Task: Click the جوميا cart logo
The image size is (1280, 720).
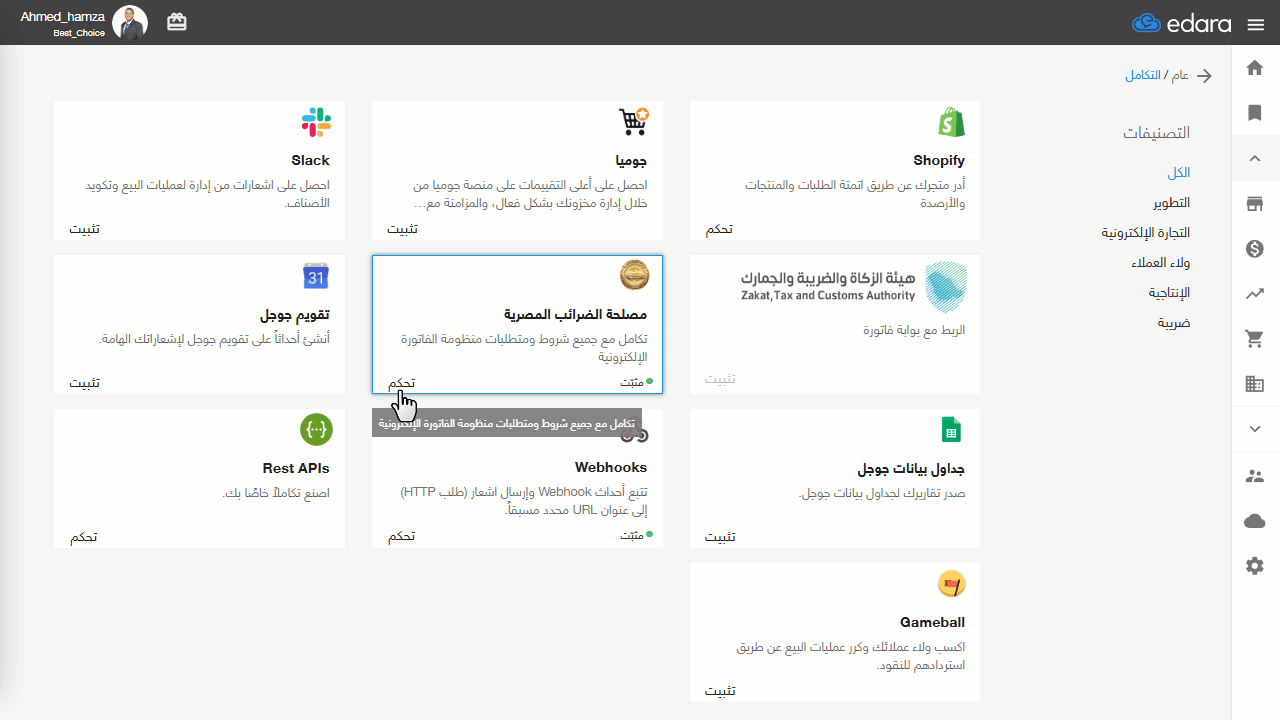Action: 634,121
